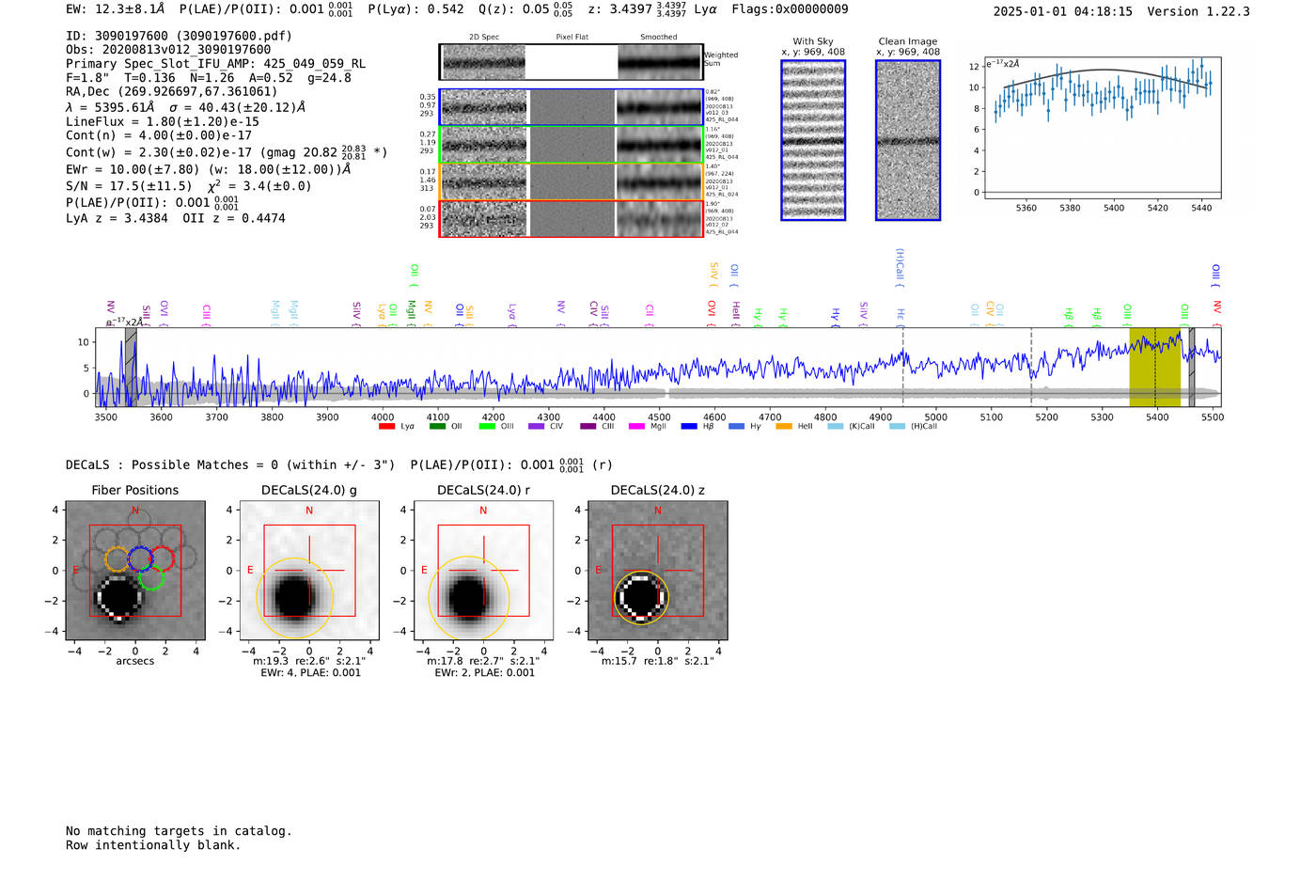Image resolution: width=1316 pixels, height=896 pixels.
Task: Click 'Row intentionally blank.' text
Action: [x=153, y=845]
